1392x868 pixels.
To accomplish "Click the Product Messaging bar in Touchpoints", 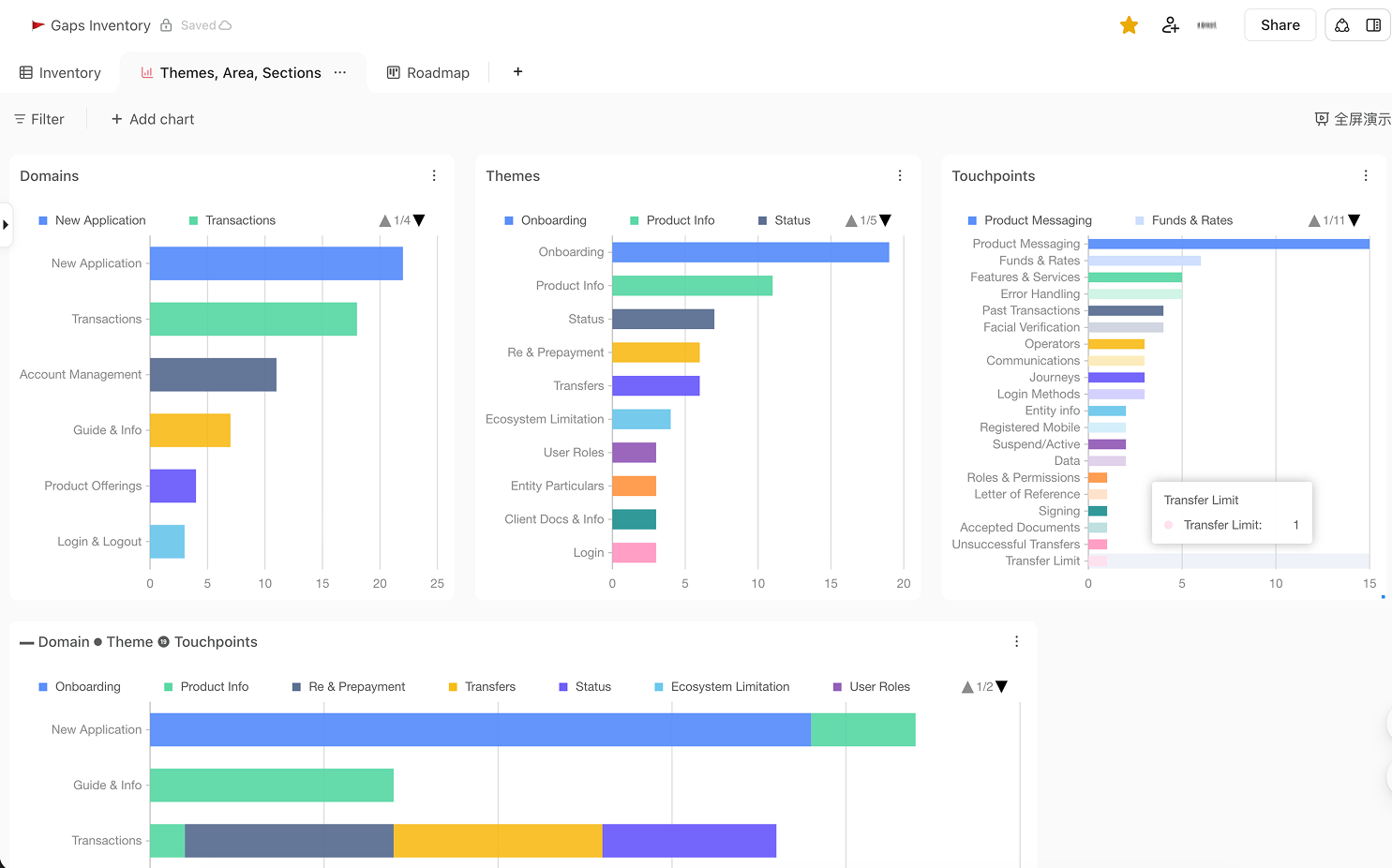I will [x=1229, y=244].
